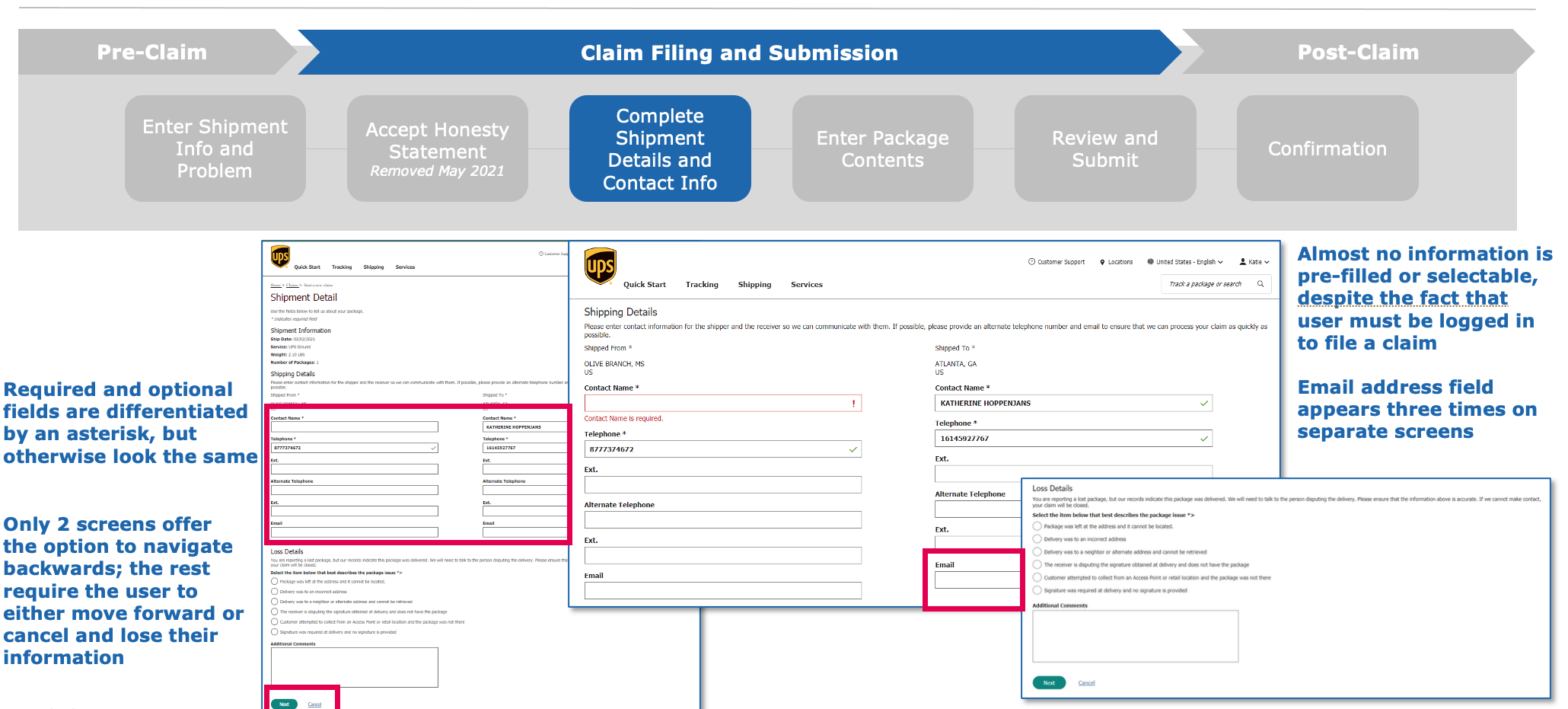Click 'Complete Shipment Details and Contact Info' step box
The width and height of the screenshot is (1568, 709).
[660, 149]
